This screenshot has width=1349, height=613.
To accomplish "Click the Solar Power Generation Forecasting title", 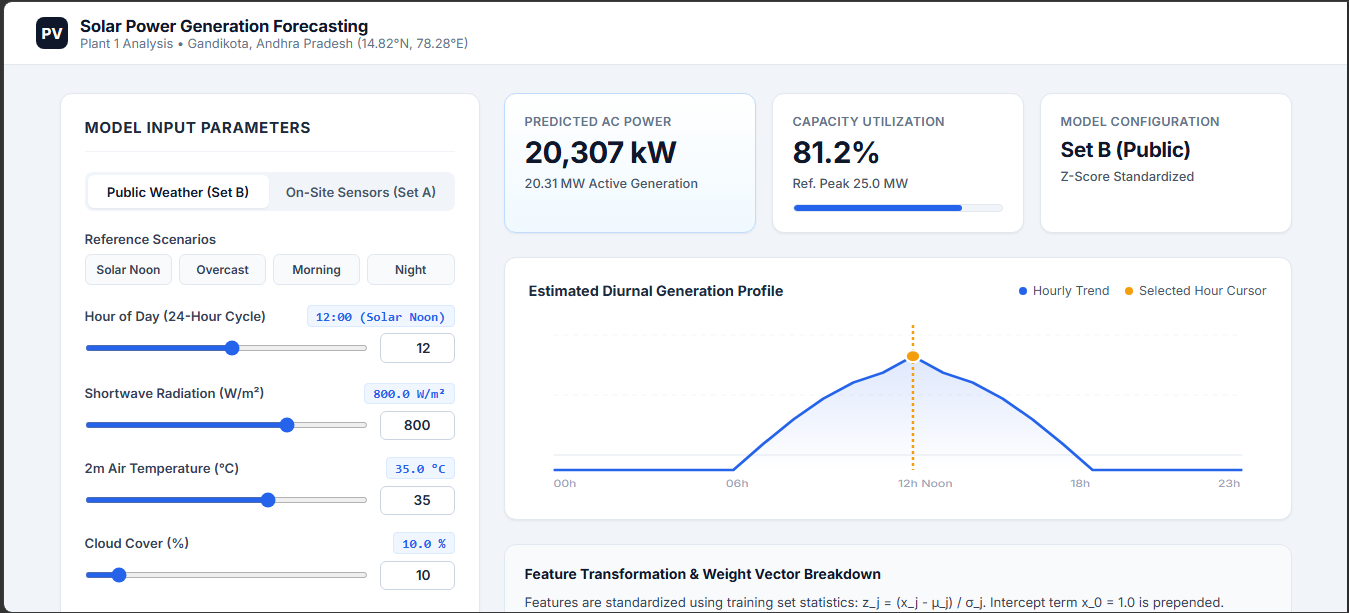I will click(x=224, y=26).
